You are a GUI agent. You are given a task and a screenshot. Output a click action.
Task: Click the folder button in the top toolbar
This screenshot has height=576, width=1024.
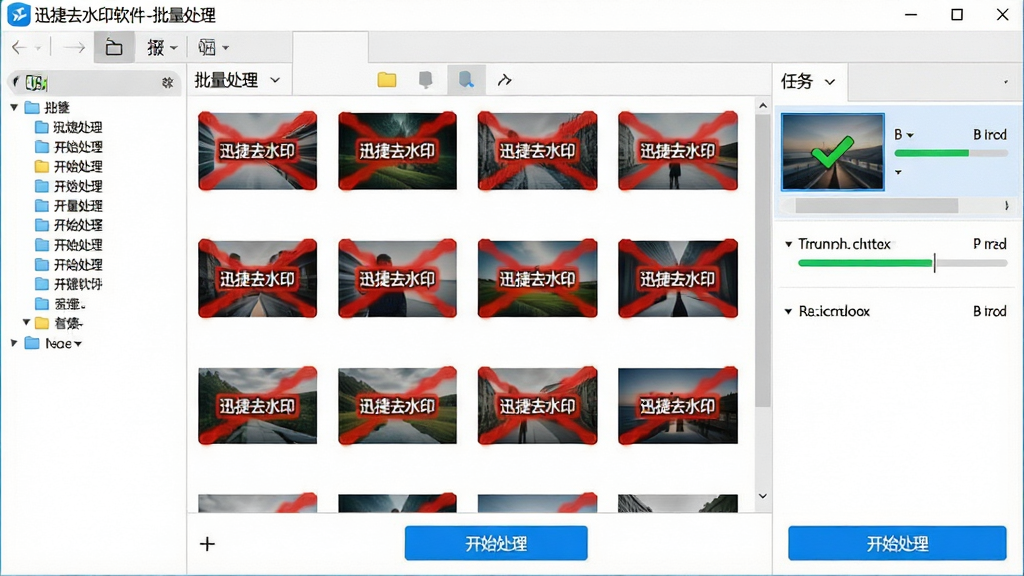tap(114, 47)
